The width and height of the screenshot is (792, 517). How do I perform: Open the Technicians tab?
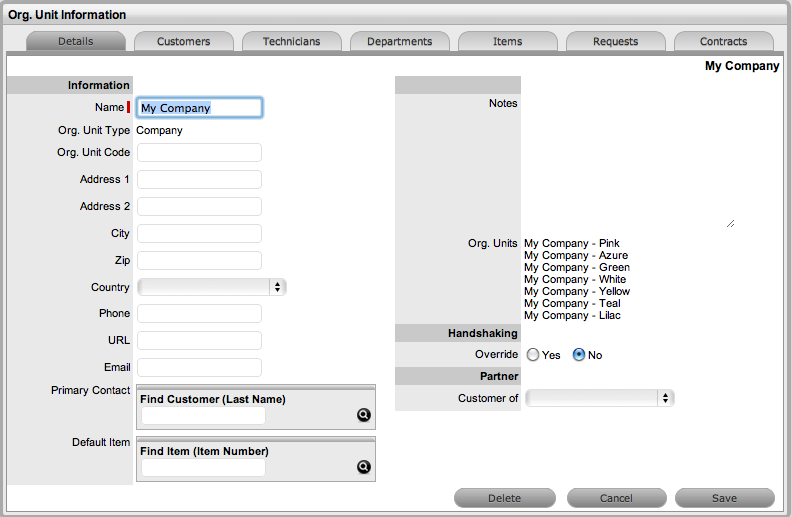292,42
